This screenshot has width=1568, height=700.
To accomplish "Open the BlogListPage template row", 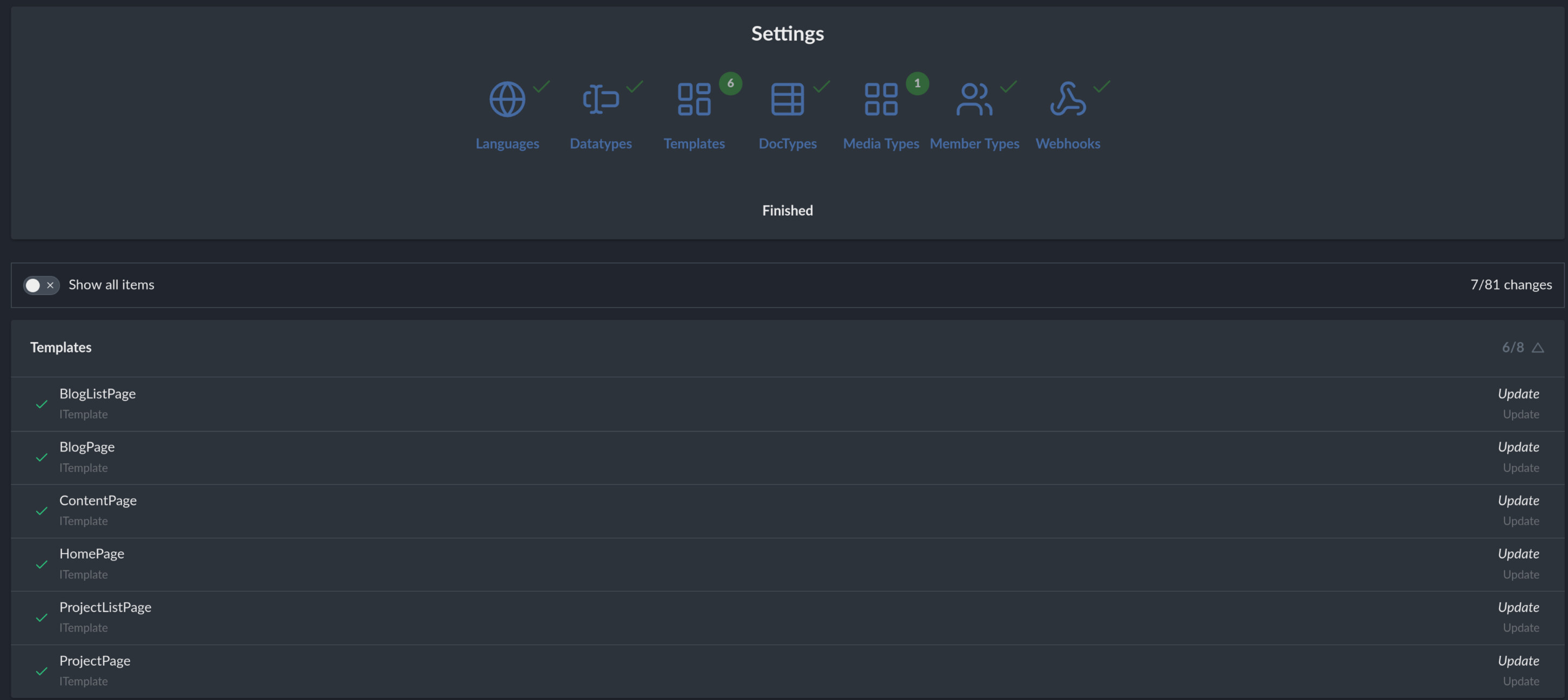I will point(97,394).
